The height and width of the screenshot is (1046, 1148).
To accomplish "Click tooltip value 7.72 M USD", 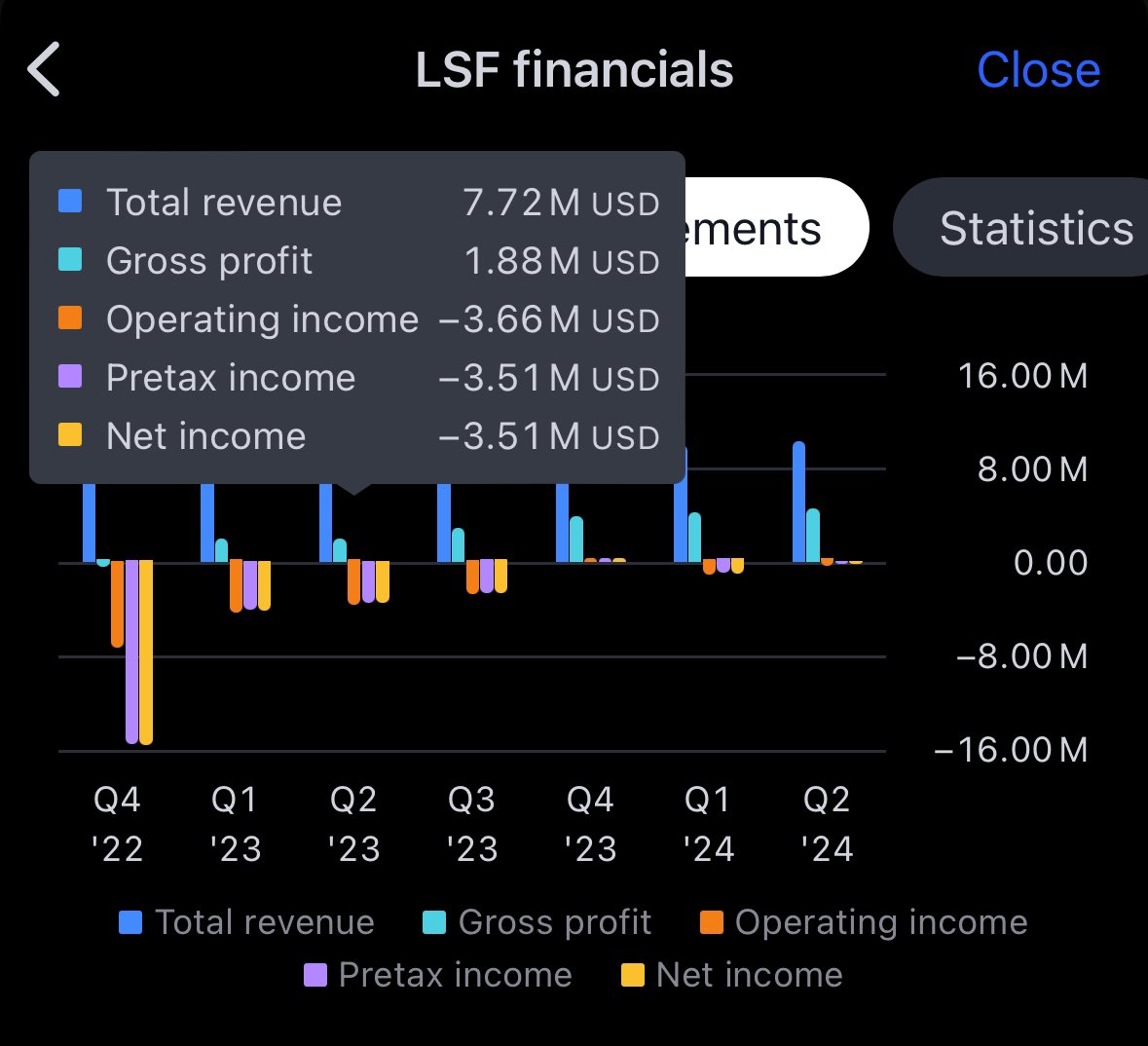I will (562, 203).
